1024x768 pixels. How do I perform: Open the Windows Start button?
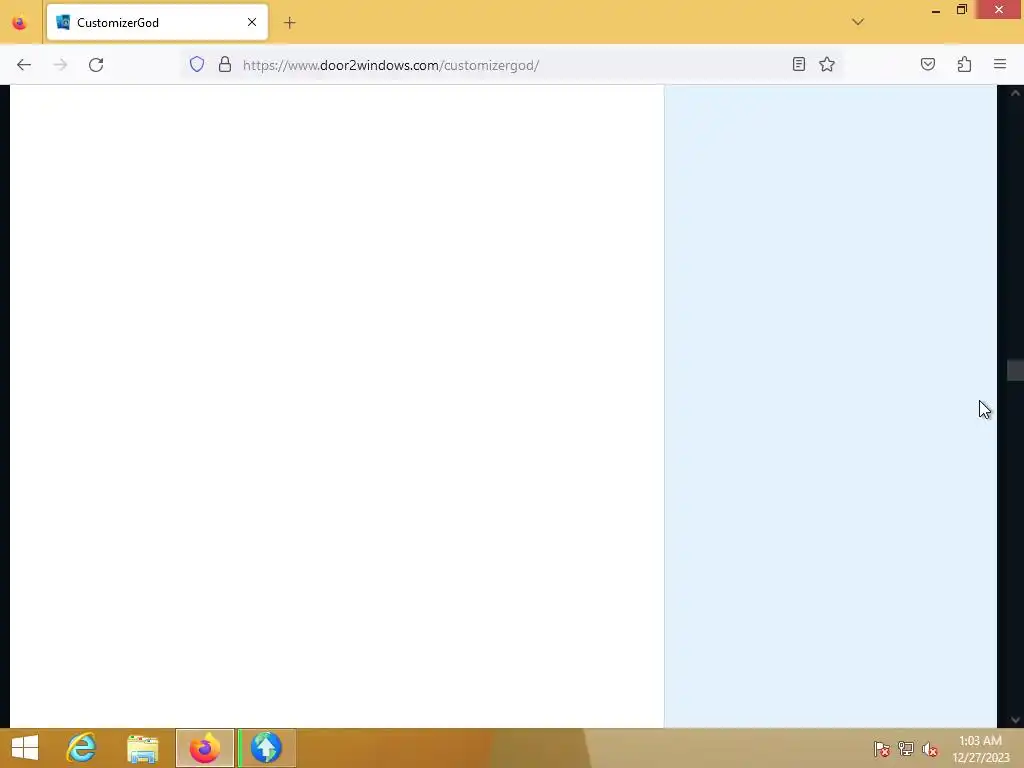pyautogui.click(x=25, y=748)
